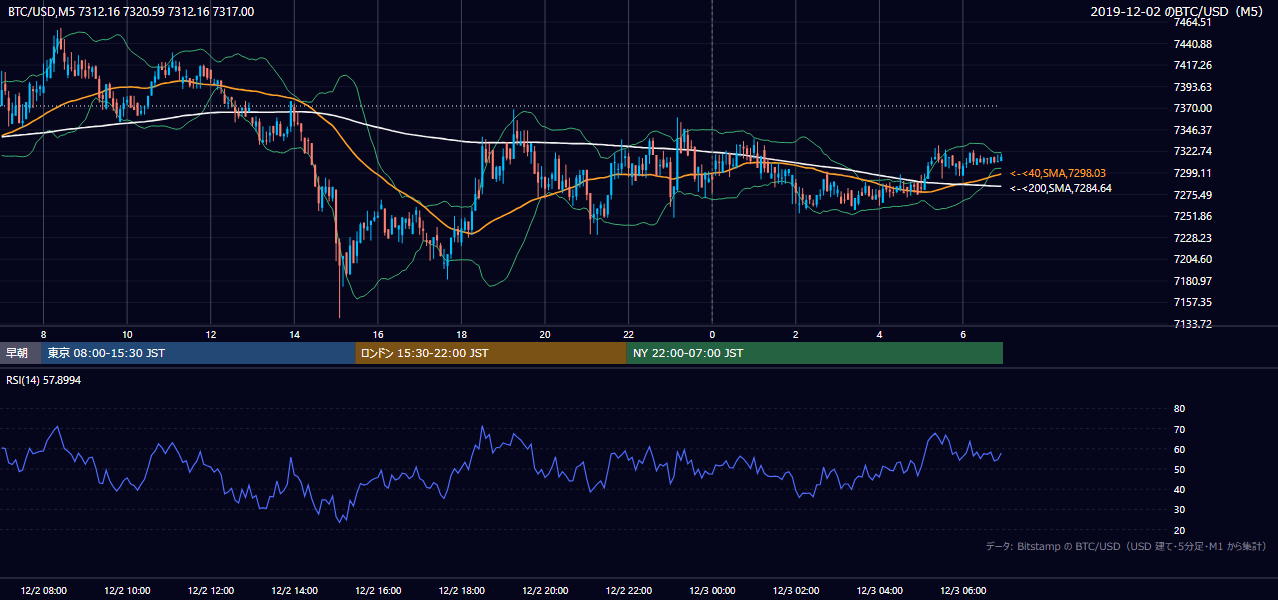Click the 12/2 20:00 time label

tap(545, 591)
